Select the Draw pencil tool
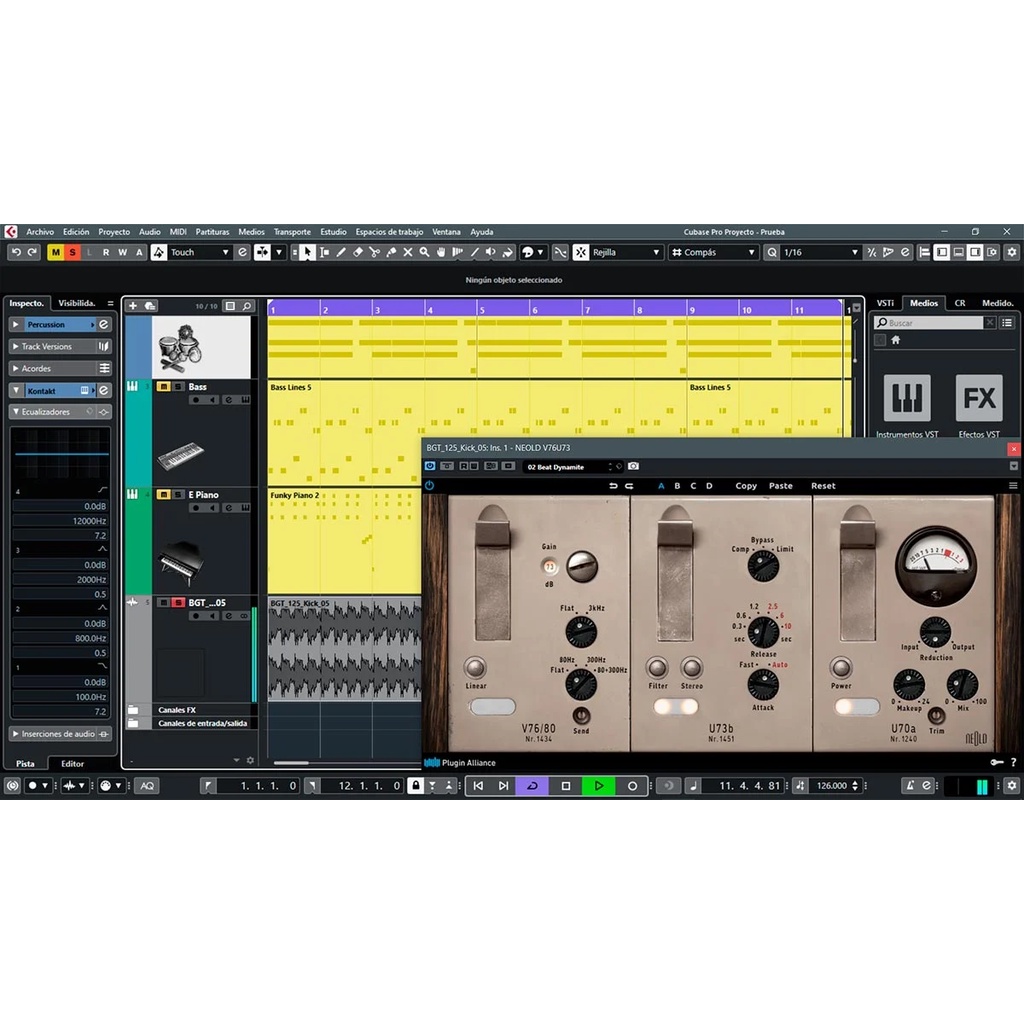The height and width of the screenshot is (1024, 1024). tap(341, 252)
